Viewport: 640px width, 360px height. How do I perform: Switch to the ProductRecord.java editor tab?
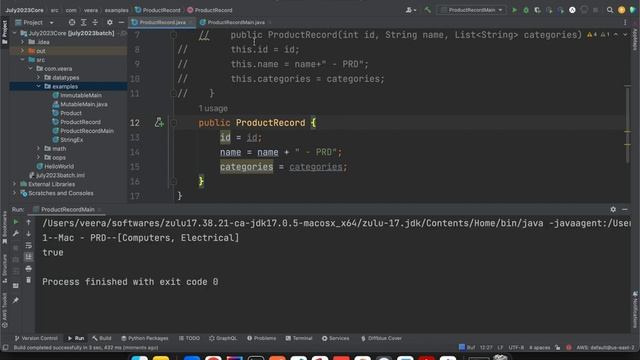click(162, 22)
